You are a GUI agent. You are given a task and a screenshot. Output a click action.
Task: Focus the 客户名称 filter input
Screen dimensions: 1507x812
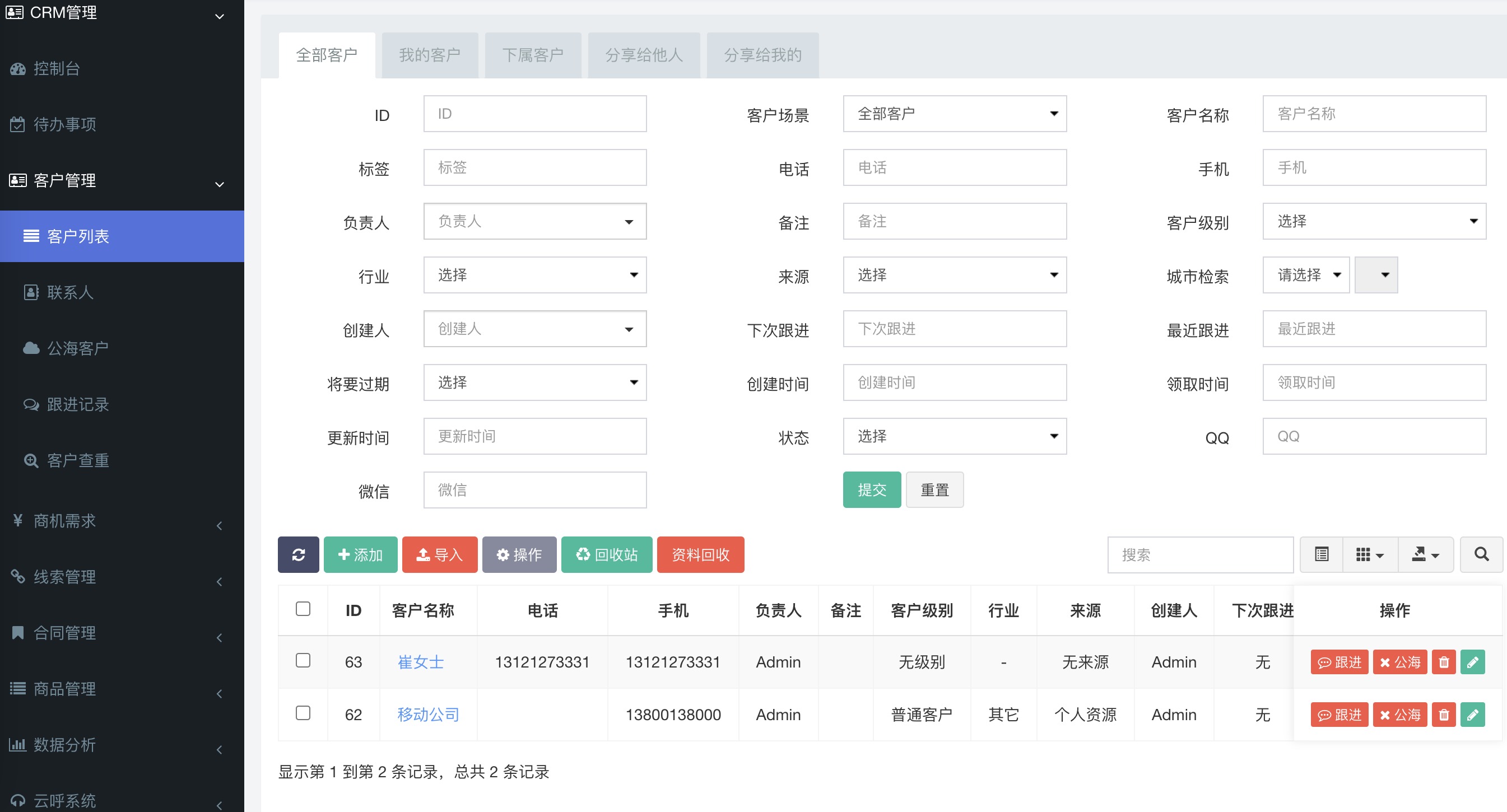1374,114
